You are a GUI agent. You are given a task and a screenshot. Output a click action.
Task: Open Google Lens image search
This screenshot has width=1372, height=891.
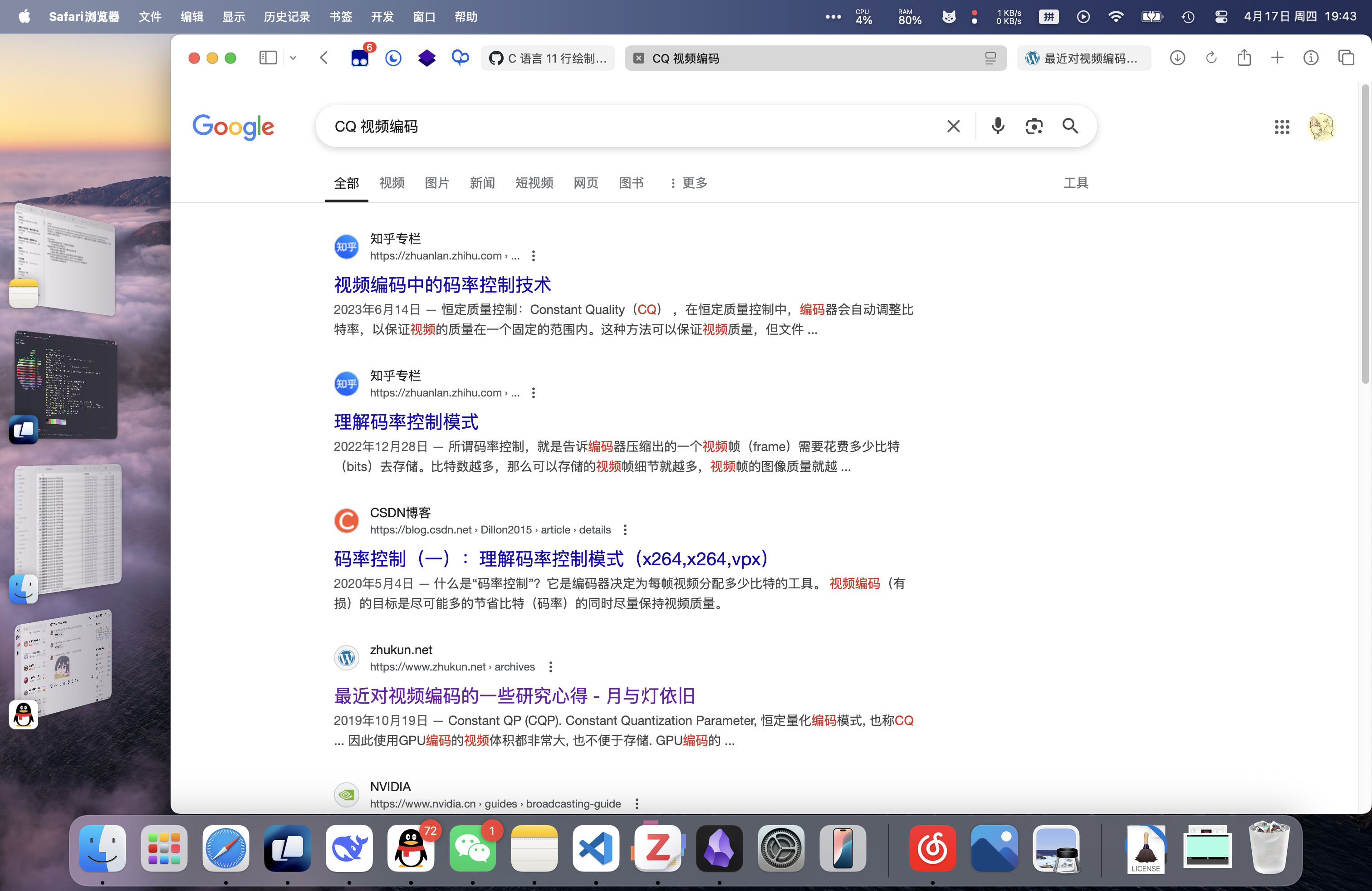(1034, 126)
